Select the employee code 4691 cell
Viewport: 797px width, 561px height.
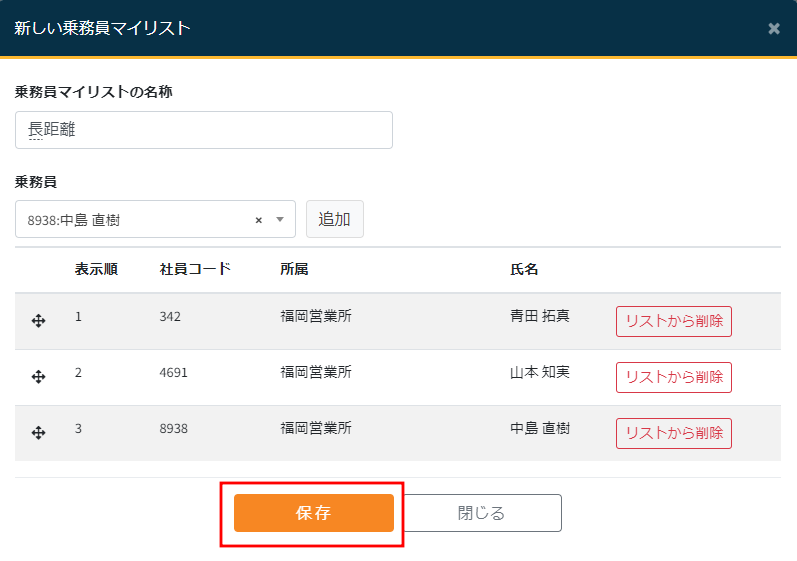(173, 372)
